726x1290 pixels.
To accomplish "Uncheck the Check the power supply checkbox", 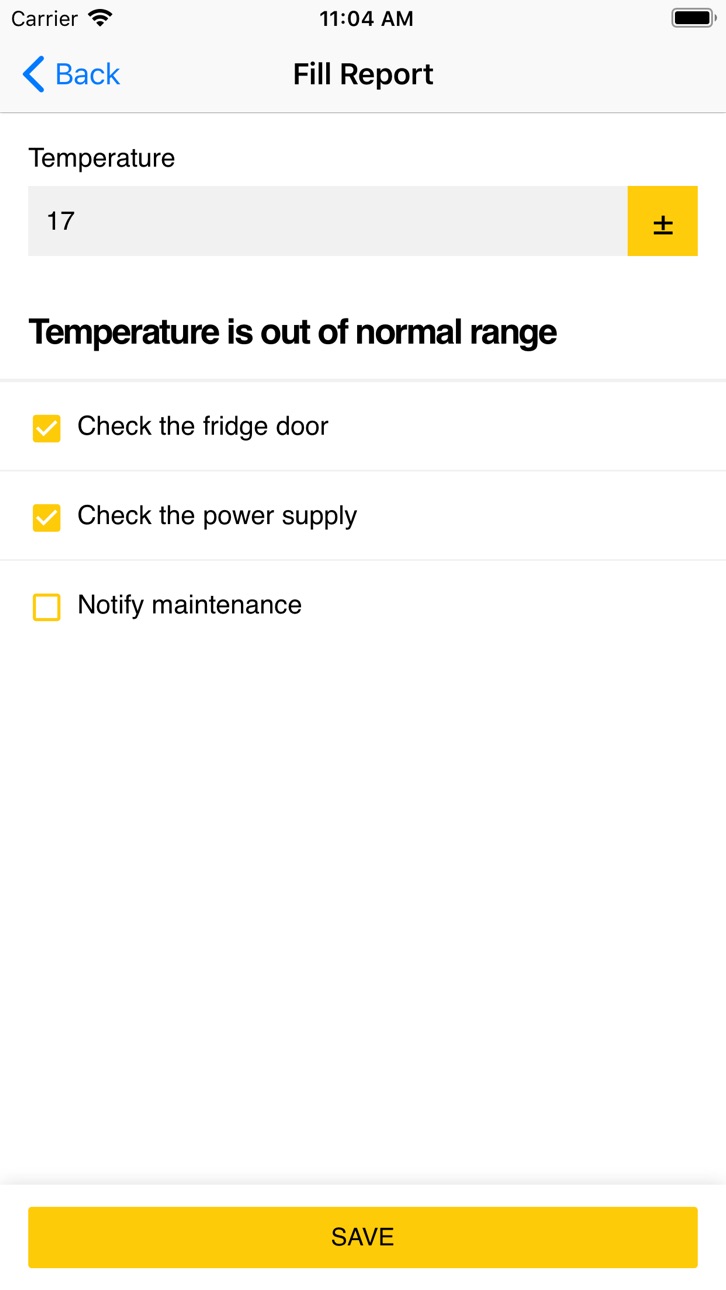I will tap(47, 517).
